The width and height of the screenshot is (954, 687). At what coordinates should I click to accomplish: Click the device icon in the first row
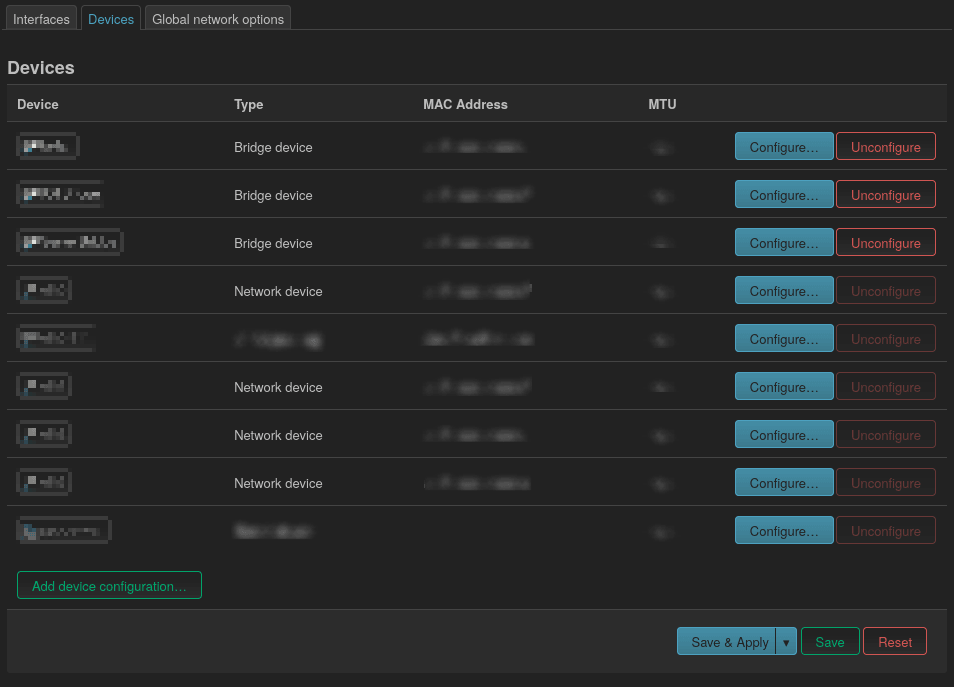47,147
